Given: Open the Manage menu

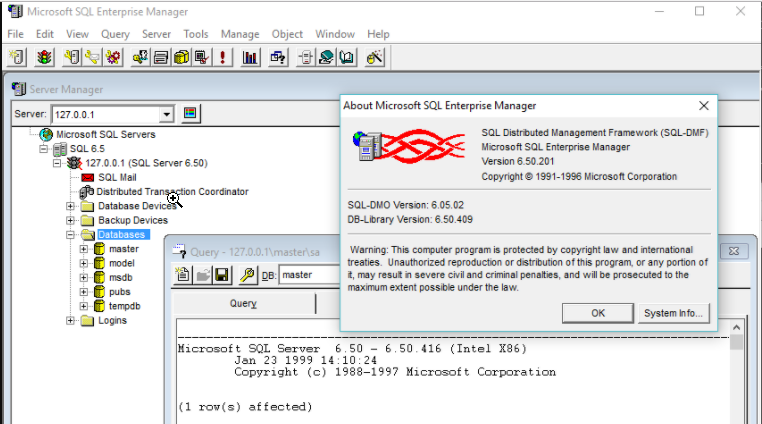Looking at the screenshot, I should click(240, 34).
